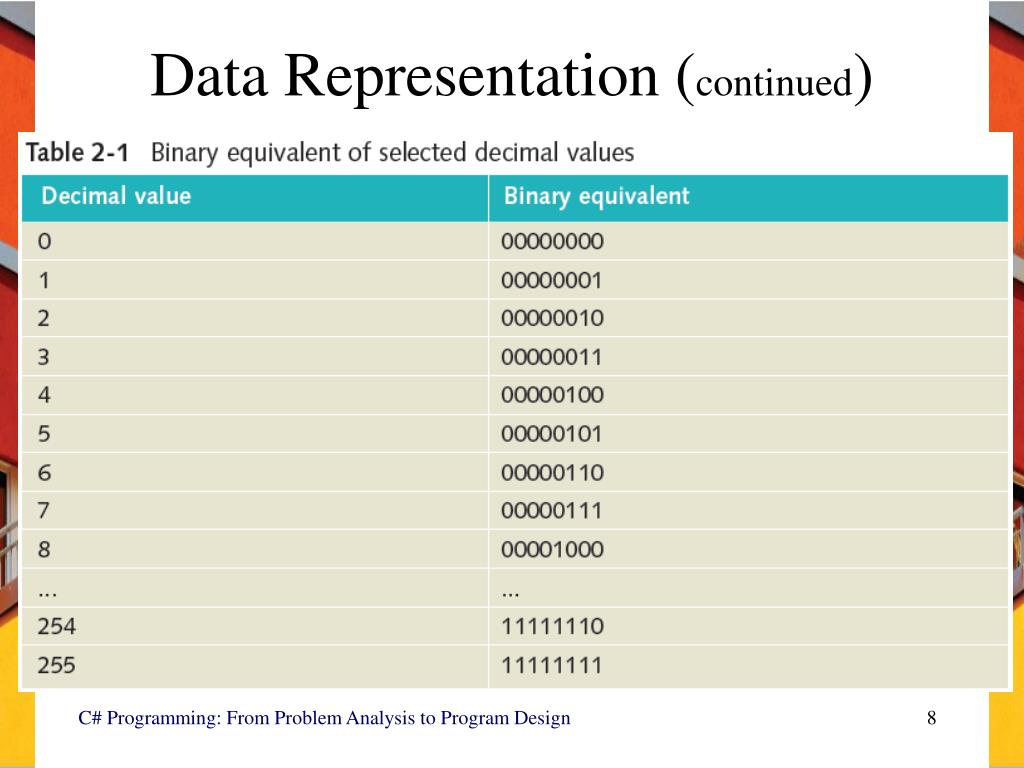Image resolution: width=1024 pixels, height=768 pixels.
Task: Click the slide number 8
Action: click(931, 718)
